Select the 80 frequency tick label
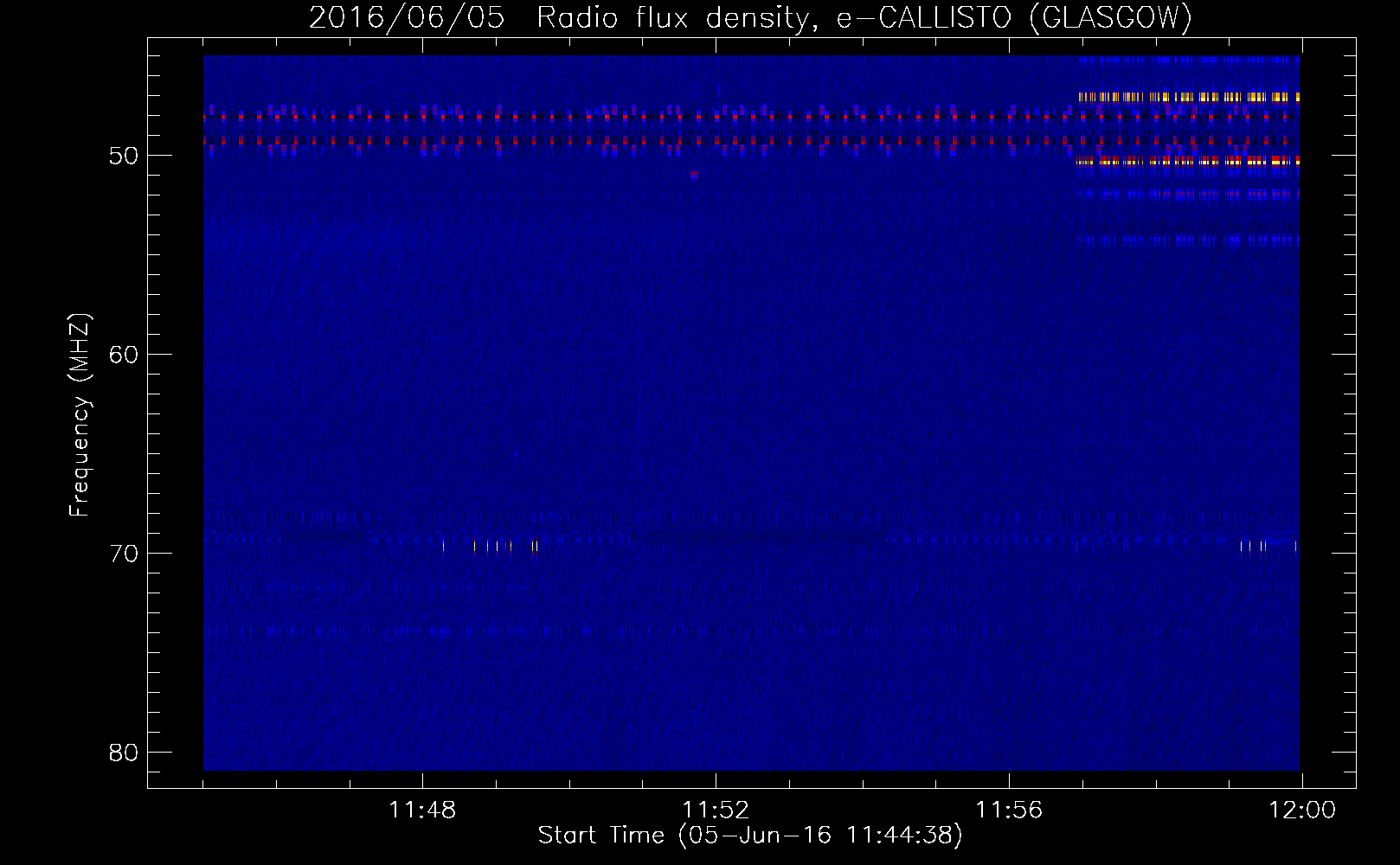1400x865 pixels. pos(125,753)
